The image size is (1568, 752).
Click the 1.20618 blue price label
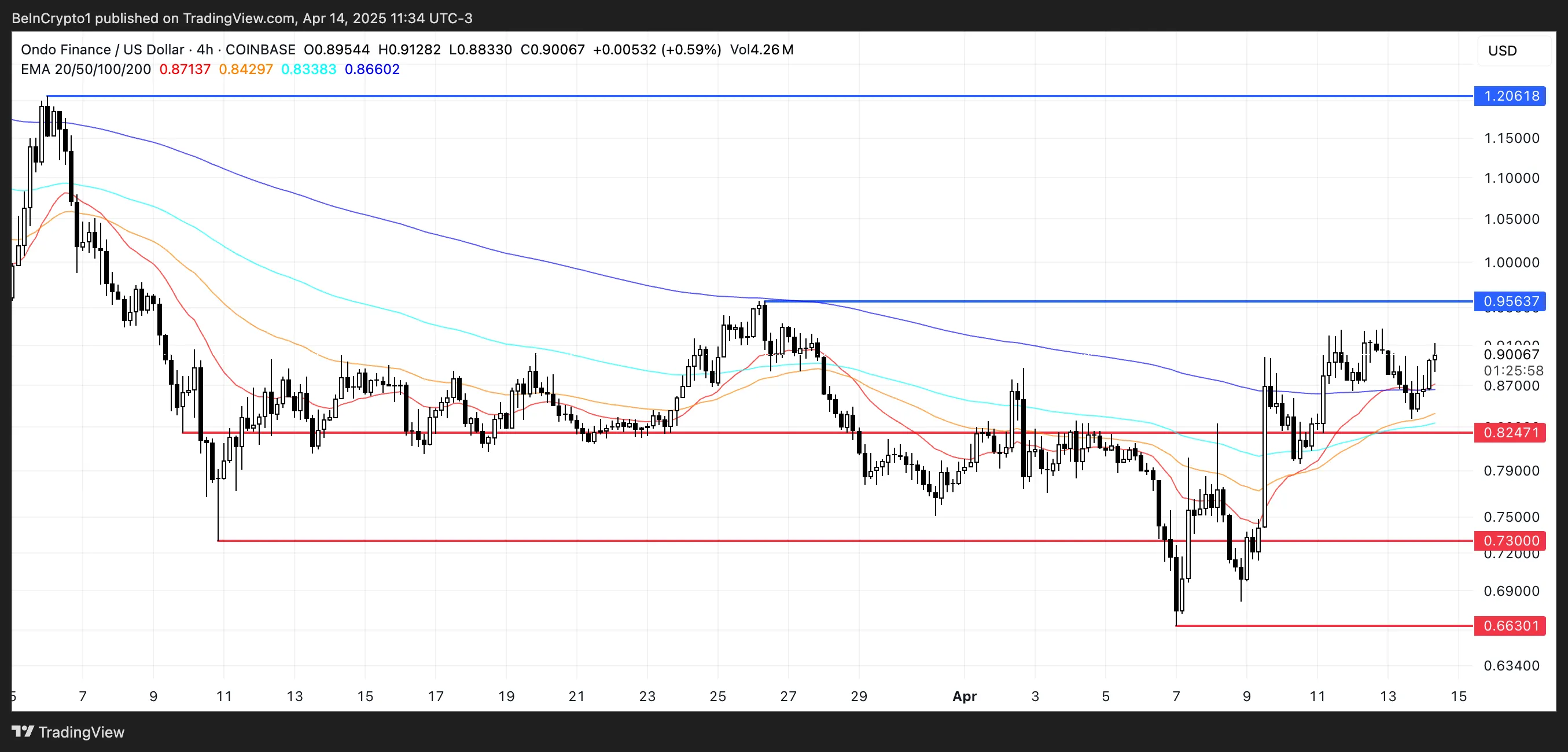tap(1510, 96)
